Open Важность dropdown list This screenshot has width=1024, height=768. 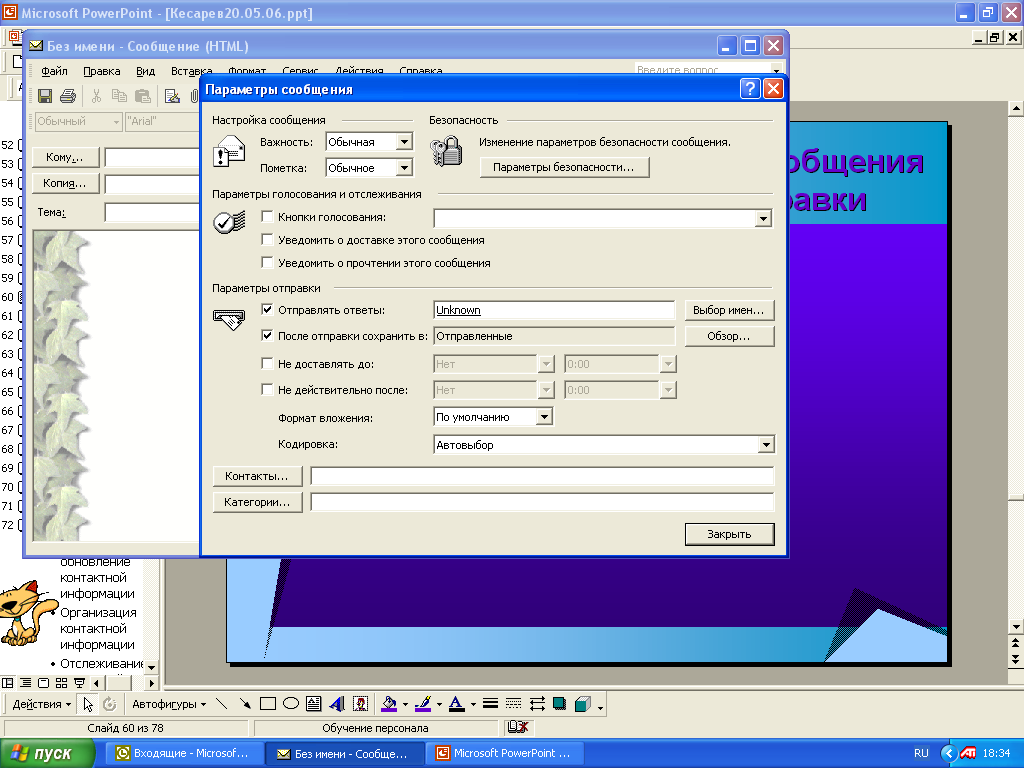pyautogui.click(x=404, y=142)
